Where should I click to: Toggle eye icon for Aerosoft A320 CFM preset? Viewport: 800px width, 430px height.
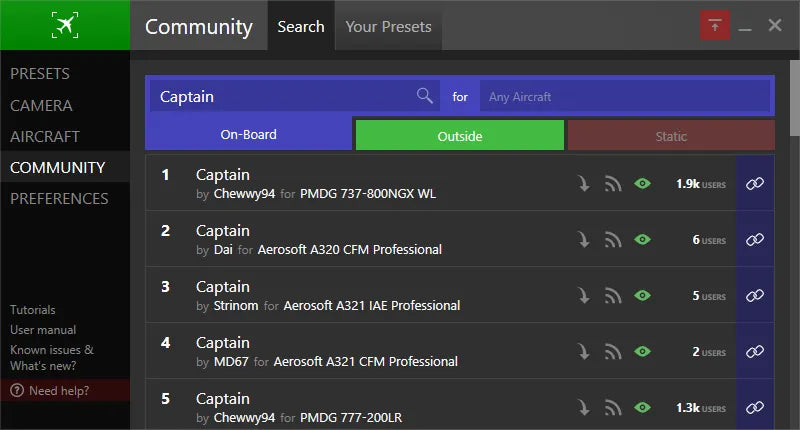pyautogui.click(x=643, y=239)
